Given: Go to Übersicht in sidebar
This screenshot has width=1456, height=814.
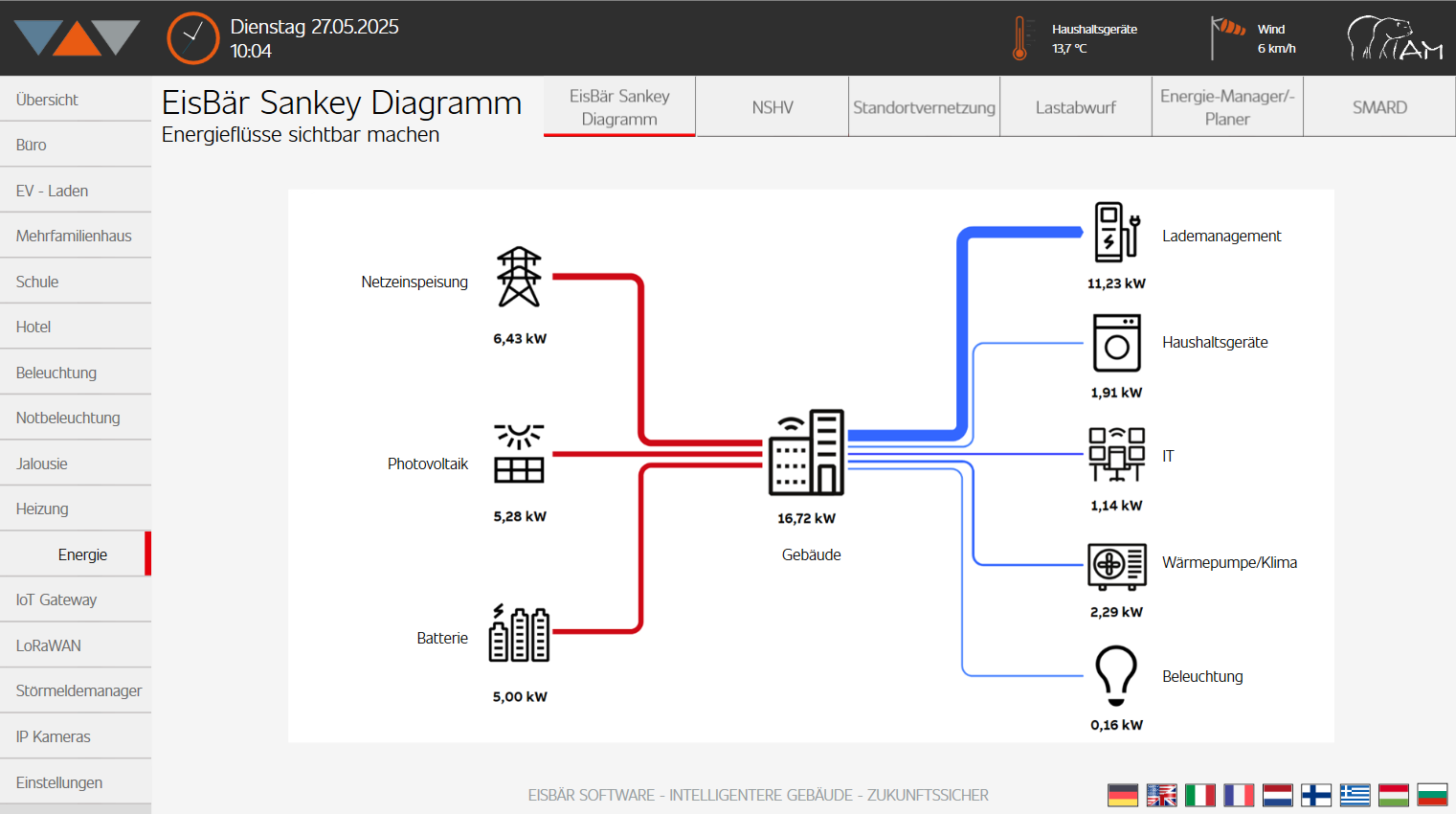Looking at the screenshot, I should point(76,100).
